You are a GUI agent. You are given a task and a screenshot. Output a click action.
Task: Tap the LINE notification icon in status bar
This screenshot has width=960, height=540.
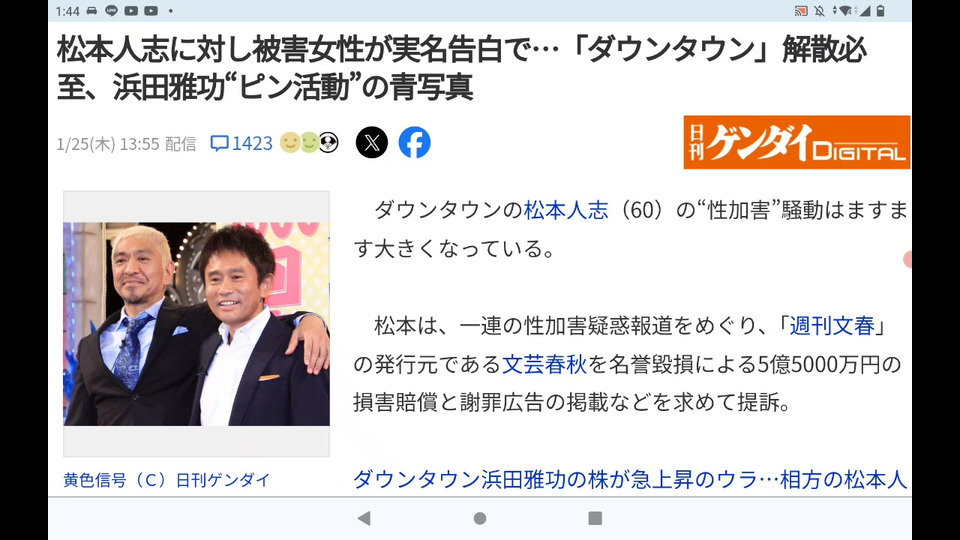pyautogui.click(x=111, y=10)
